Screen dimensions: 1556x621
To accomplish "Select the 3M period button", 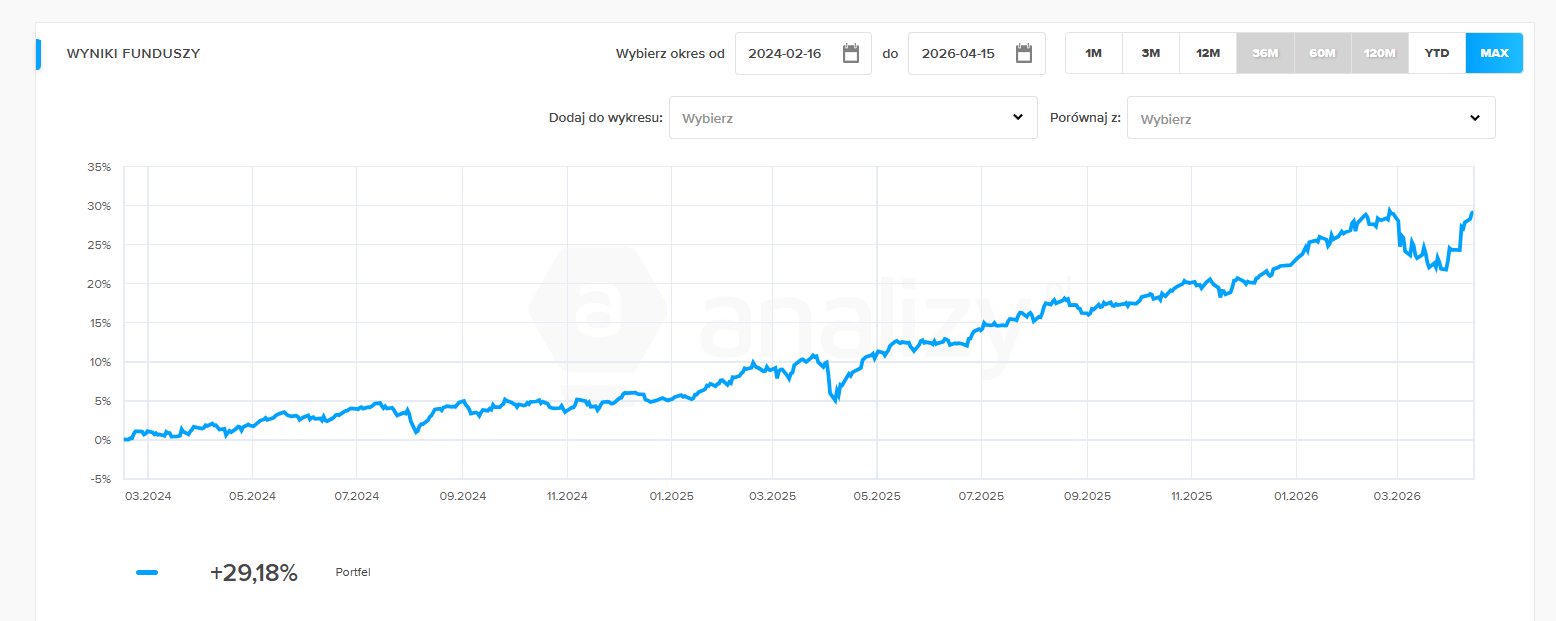I will [1150, 53].
